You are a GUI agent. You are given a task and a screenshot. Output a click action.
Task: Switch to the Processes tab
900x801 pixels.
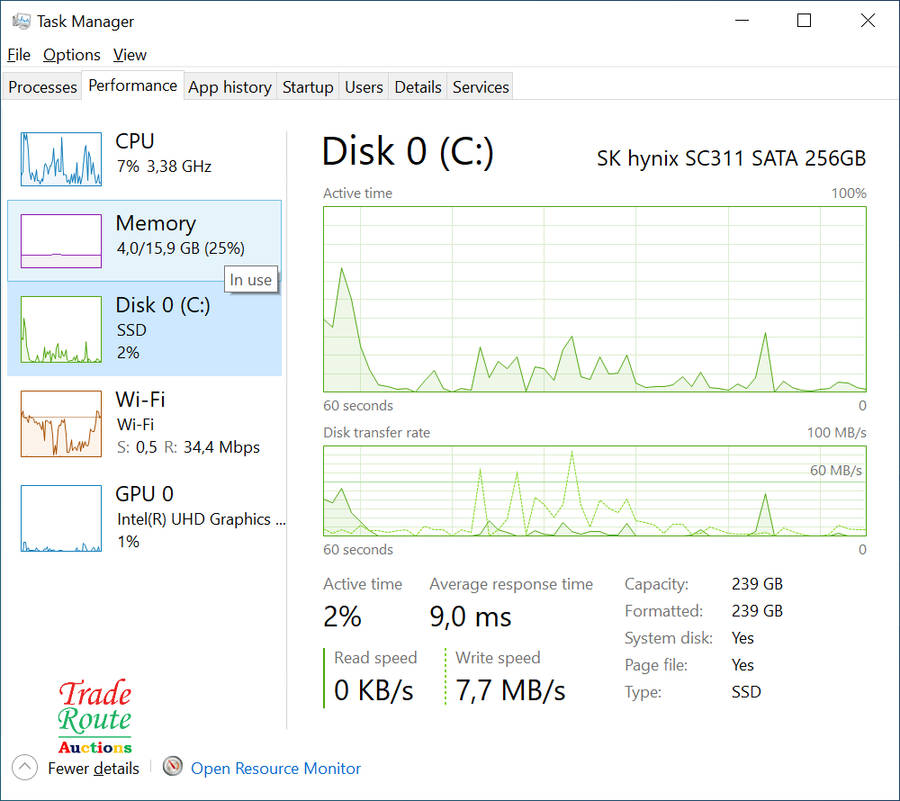[x=42, y=87]
